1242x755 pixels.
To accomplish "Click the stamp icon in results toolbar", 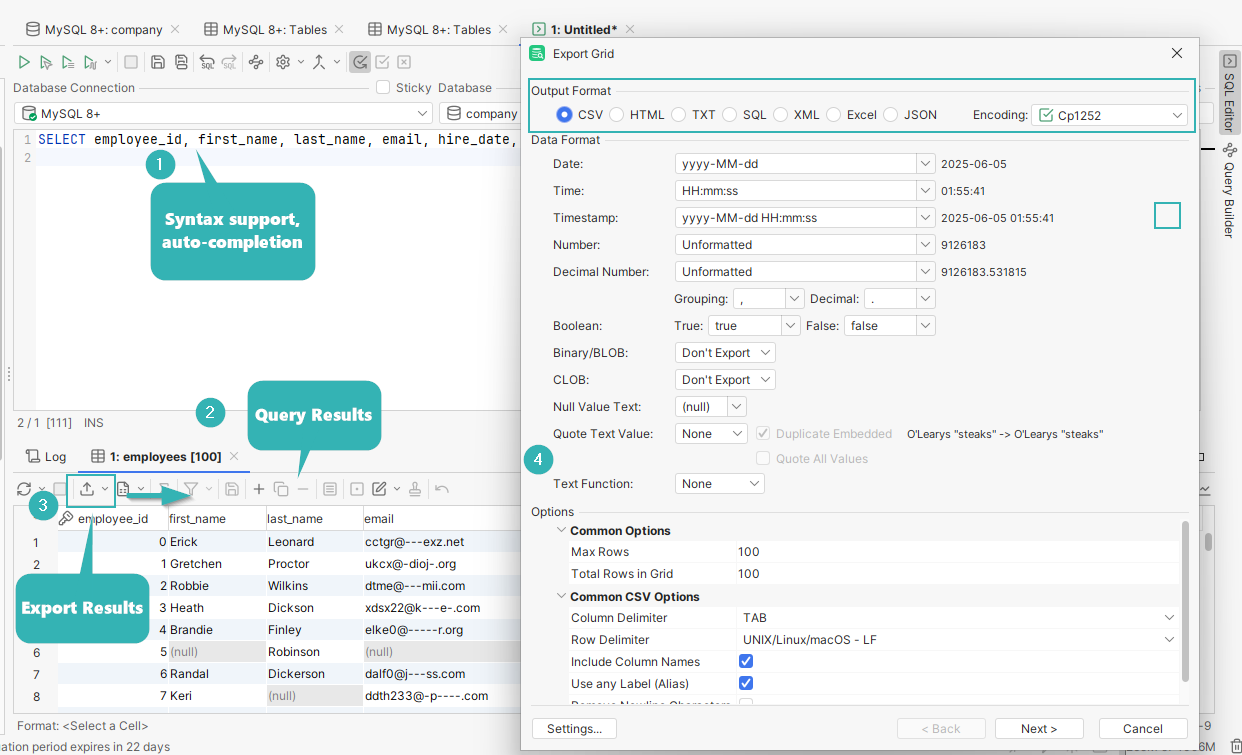I will [x=415, y=489].
